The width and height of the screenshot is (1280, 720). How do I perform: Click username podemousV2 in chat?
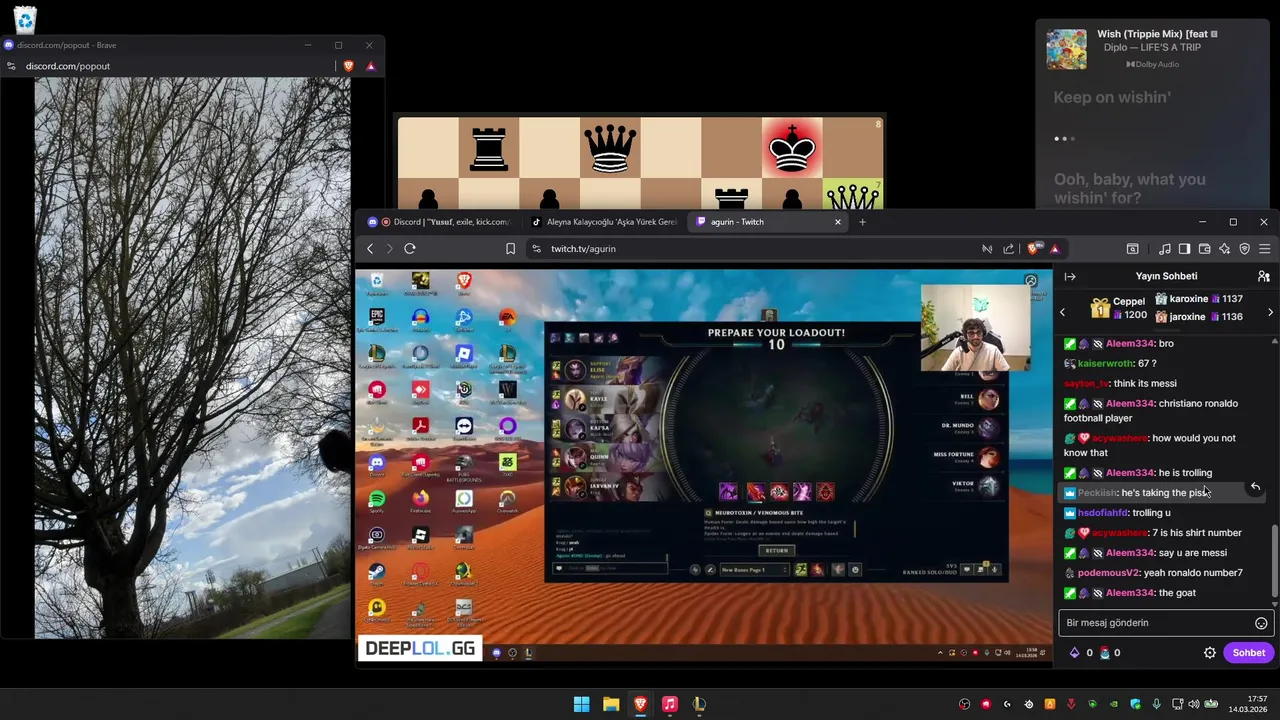point(1108,573)
